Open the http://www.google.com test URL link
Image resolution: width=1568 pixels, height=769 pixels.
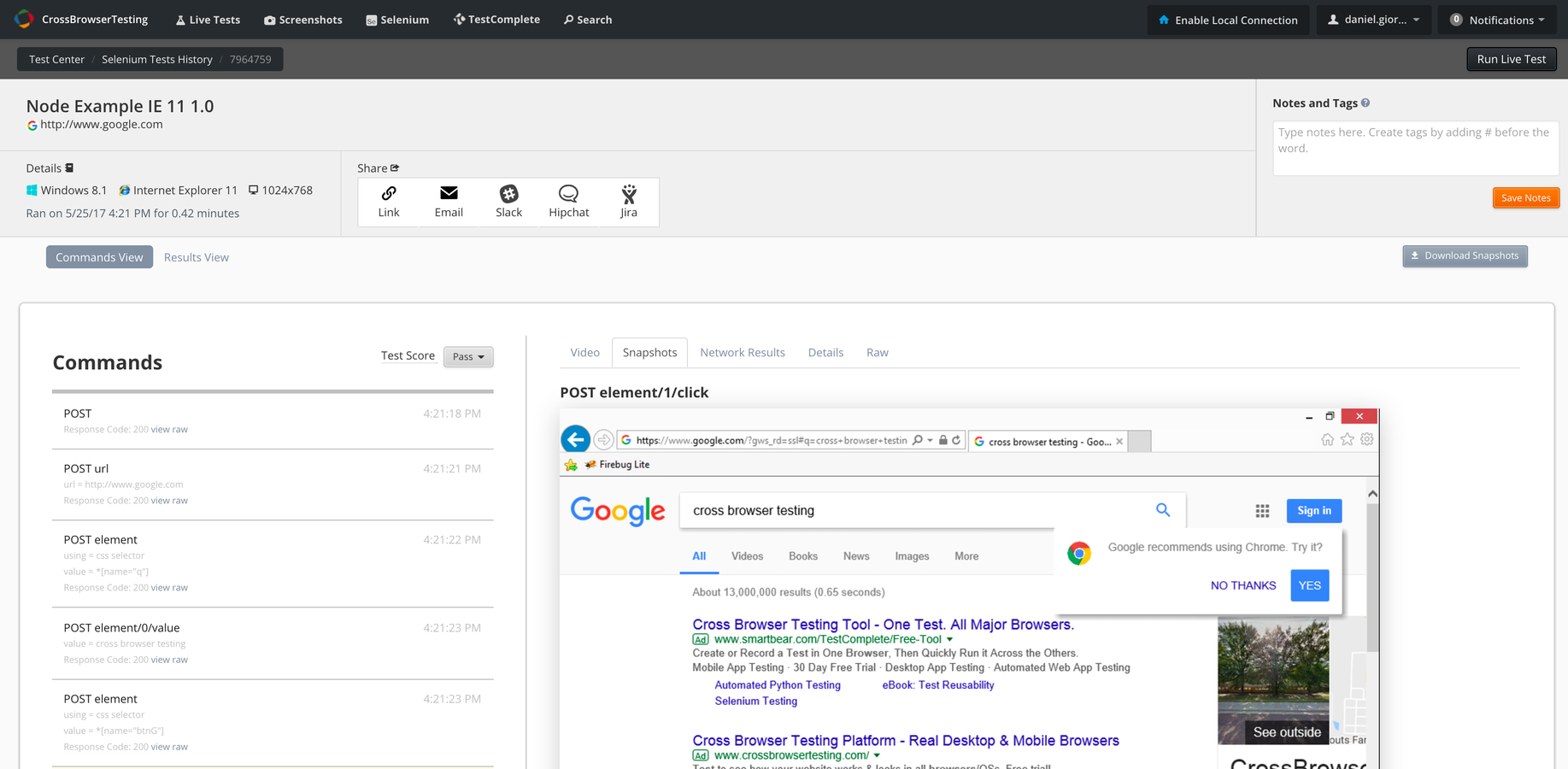(101, 125)
